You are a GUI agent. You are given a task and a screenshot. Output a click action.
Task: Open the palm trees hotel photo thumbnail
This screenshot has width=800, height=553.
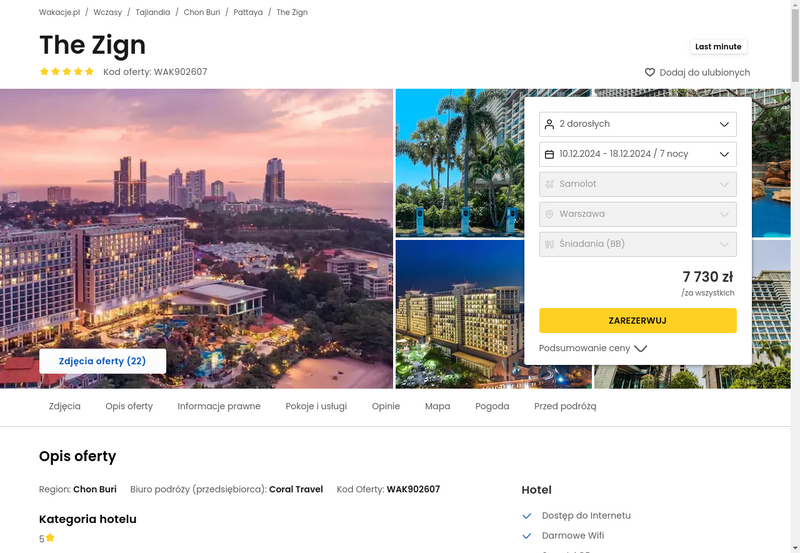pyautogui.click(x=460, y=163)
